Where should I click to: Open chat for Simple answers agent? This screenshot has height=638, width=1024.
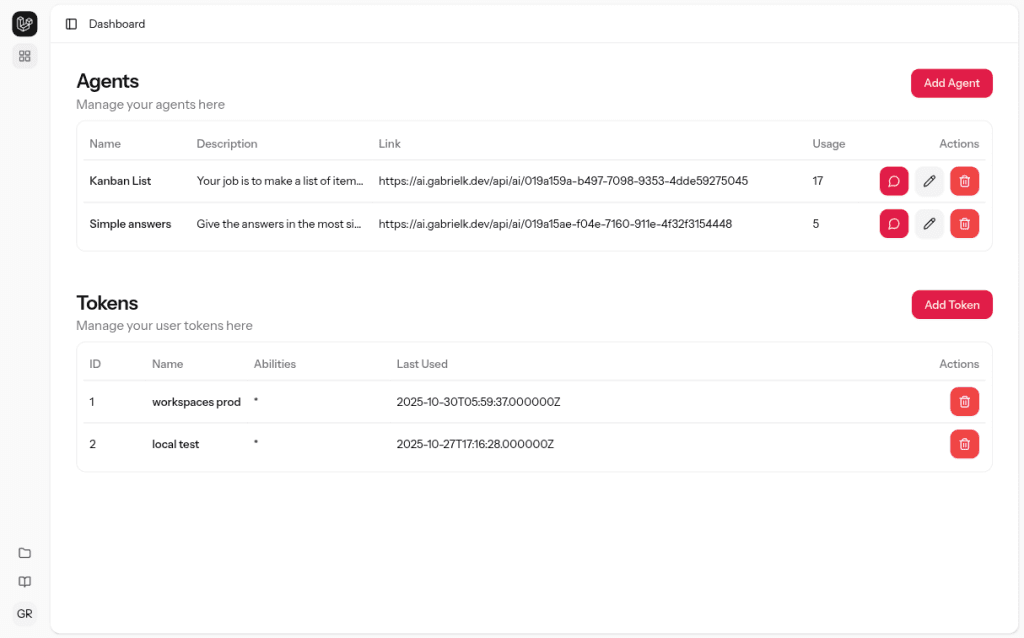tap(894, 224)
